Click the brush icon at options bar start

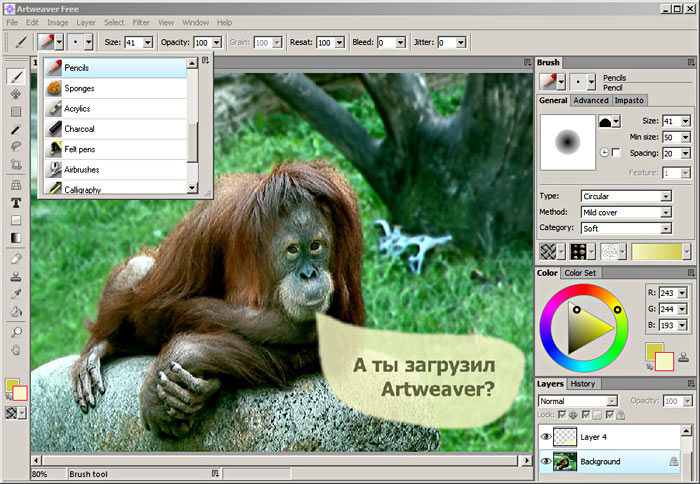point(21,42)
